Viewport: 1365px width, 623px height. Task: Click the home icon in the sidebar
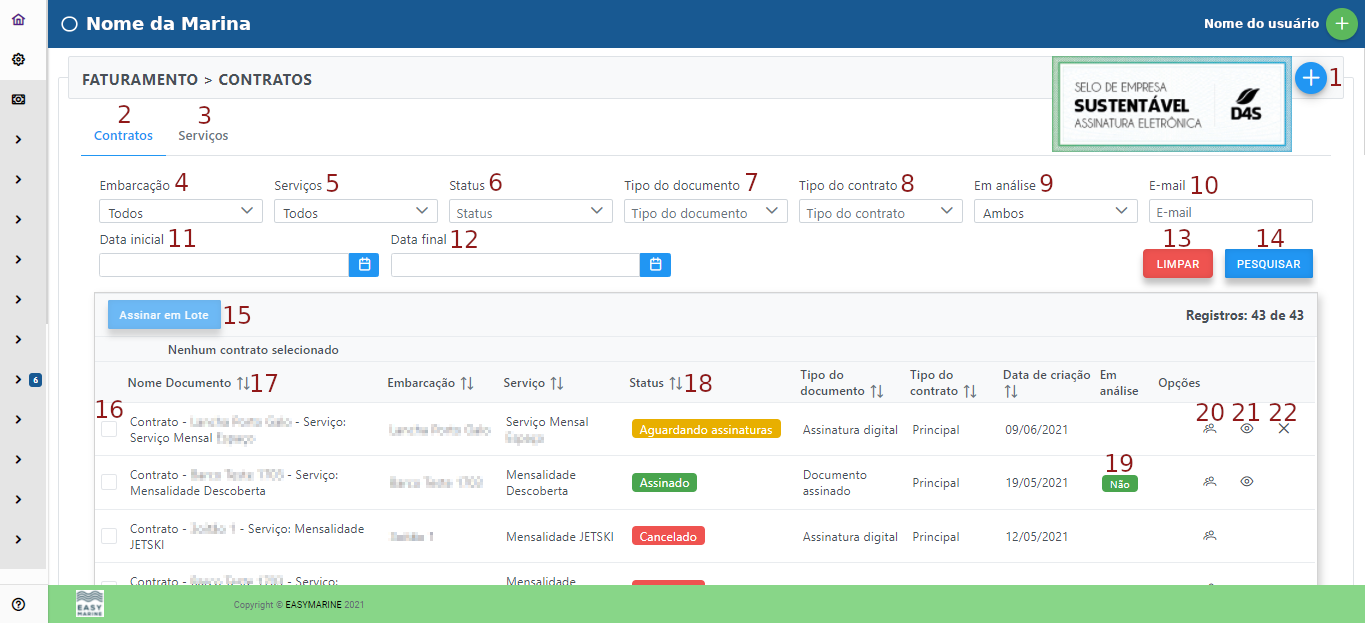click(18, 20)
